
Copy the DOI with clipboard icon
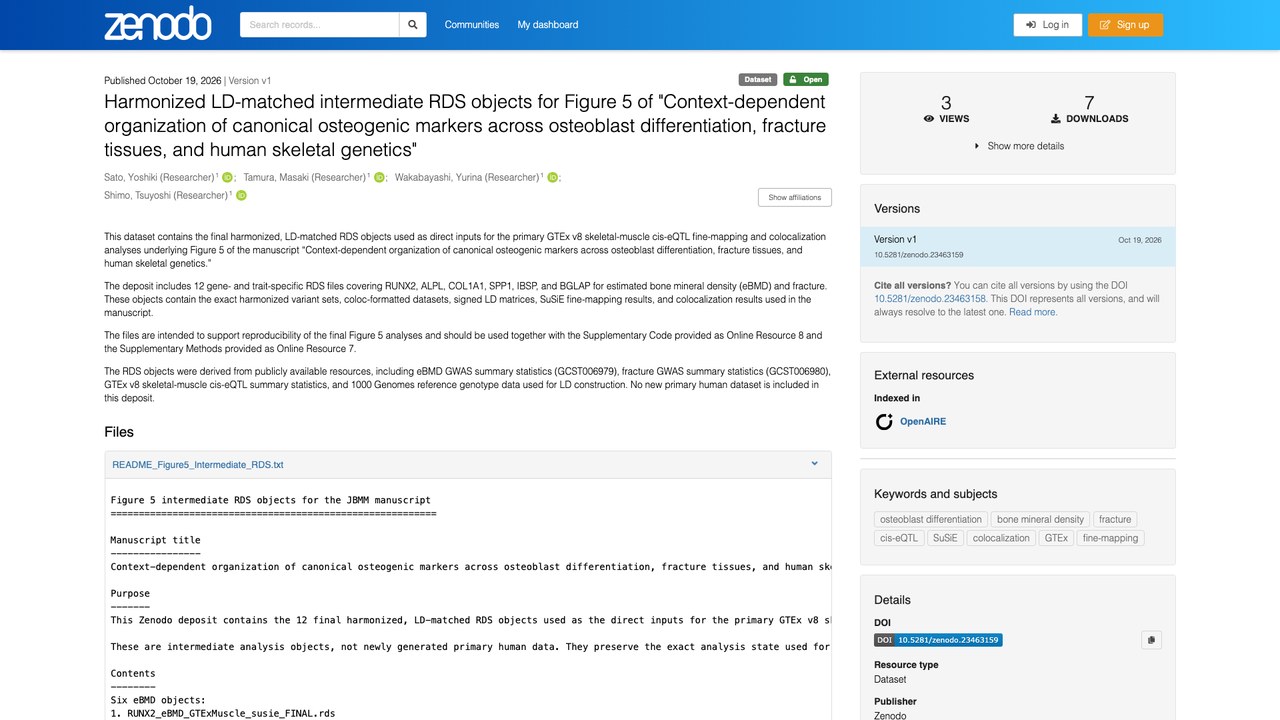pos(1151,640)
